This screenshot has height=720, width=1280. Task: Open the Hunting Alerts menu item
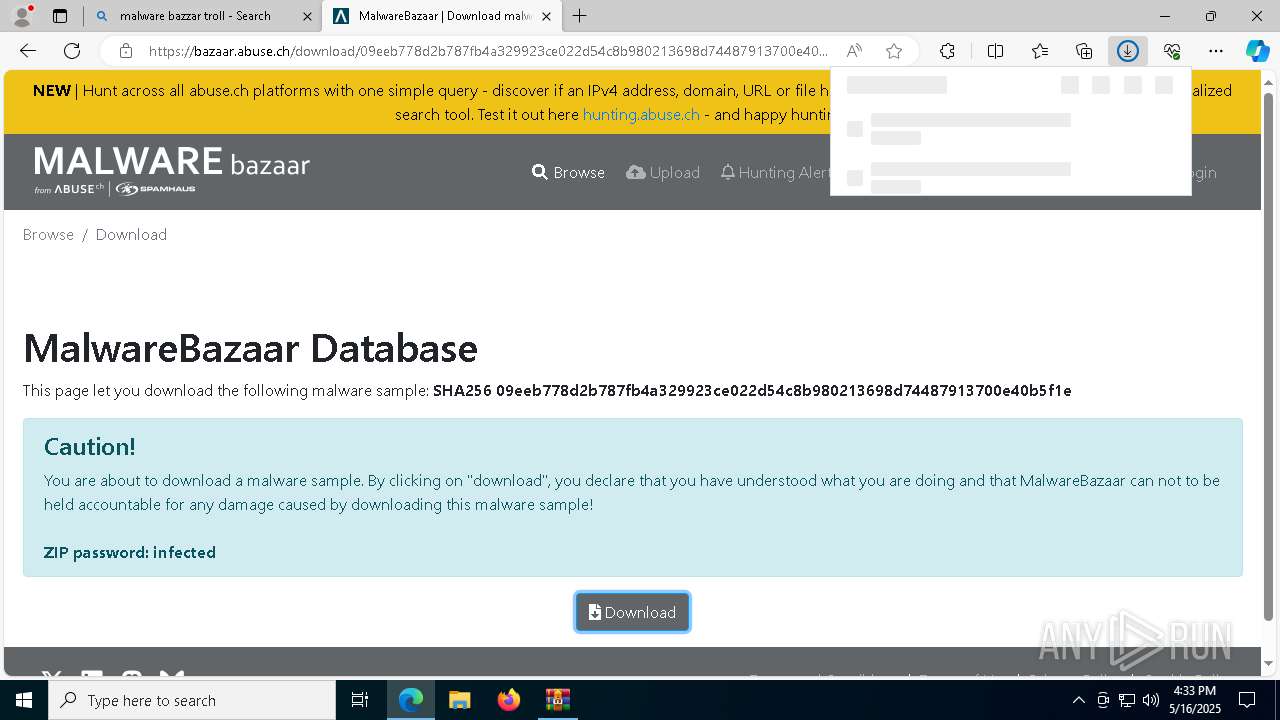pyautogui.click(x=775, y=172)
